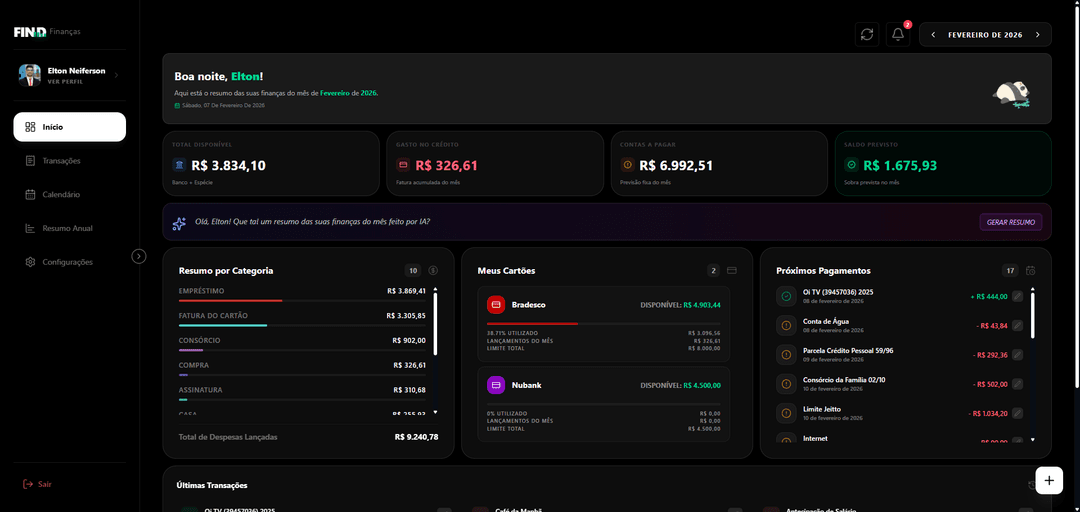
Task: Open the Calendário menu item
Action: coord(70,194)
